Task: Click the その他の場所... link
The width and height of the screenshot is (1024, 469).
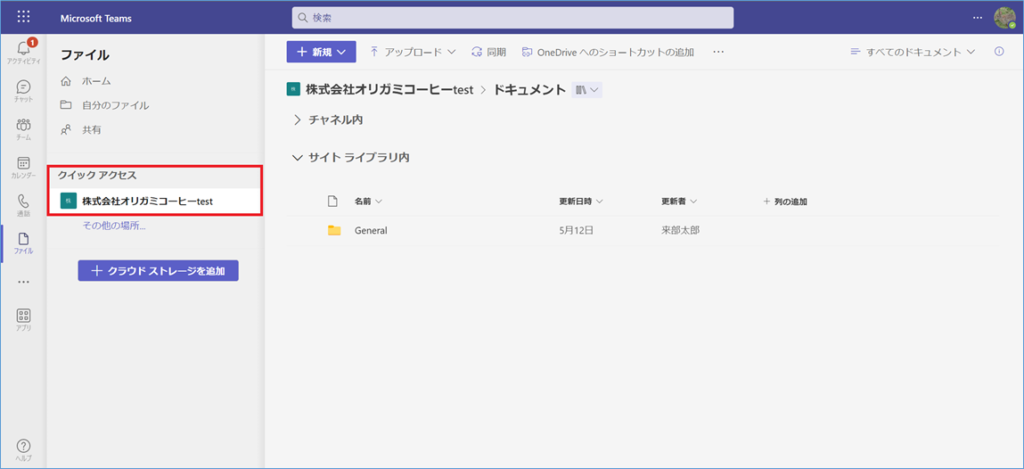Action: click(x=114, y=226)
